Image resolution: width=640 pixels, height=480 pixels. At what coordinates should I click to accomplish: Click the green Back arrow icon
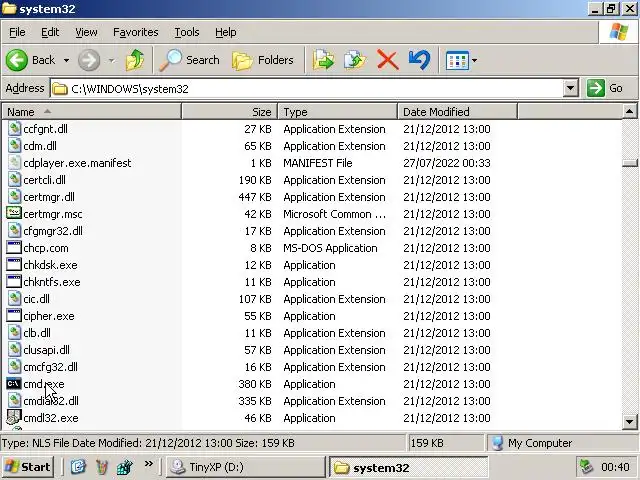click(17, 60)
